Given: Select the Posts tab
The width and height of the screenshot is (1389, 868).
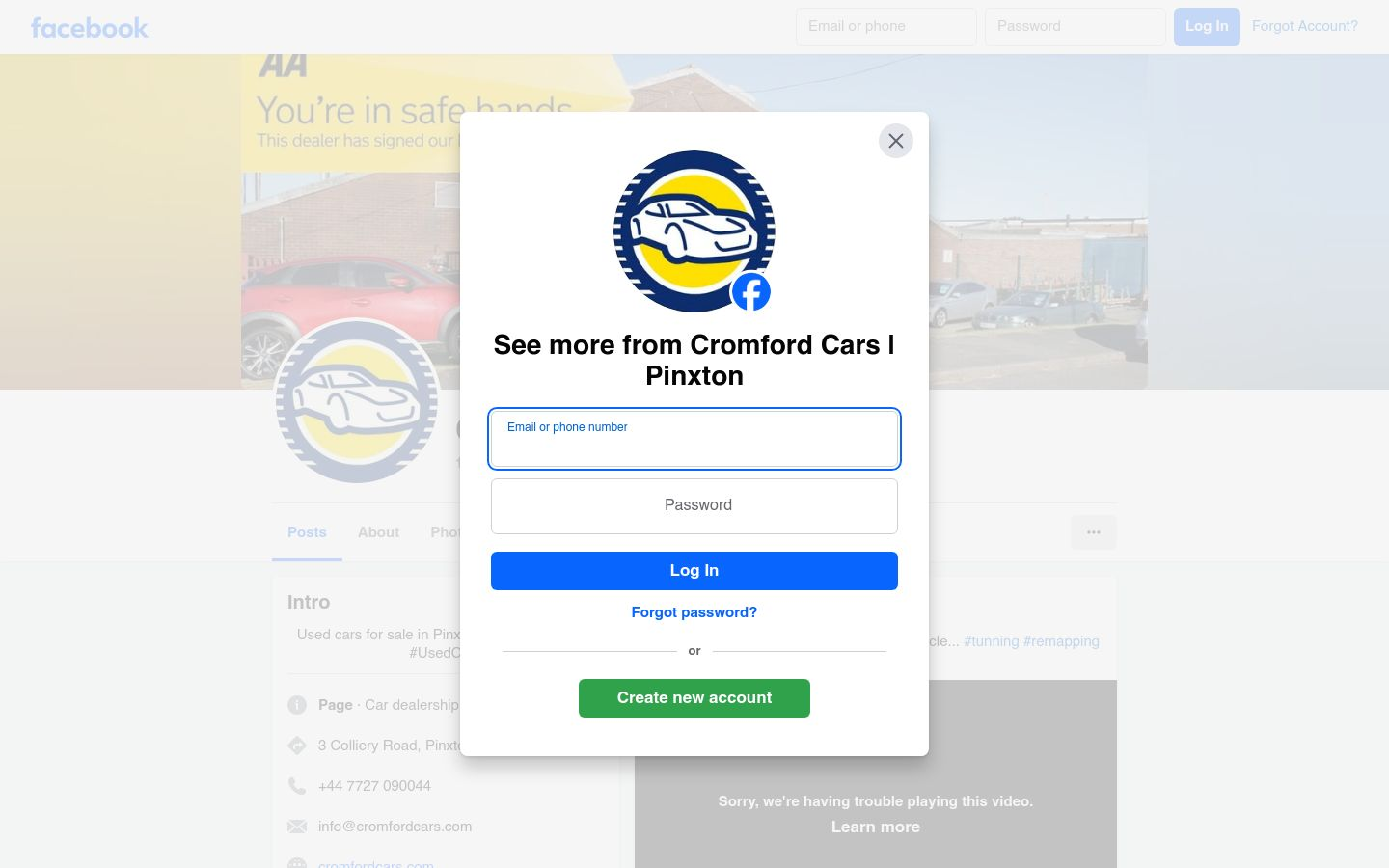Looking at the screenshot, I should pos(307,532).
